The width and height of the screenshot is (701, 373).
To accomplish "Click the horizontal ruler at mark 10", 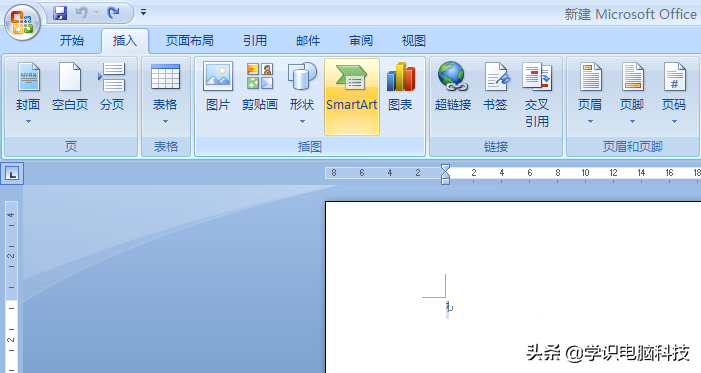I will tap(586, 173).
